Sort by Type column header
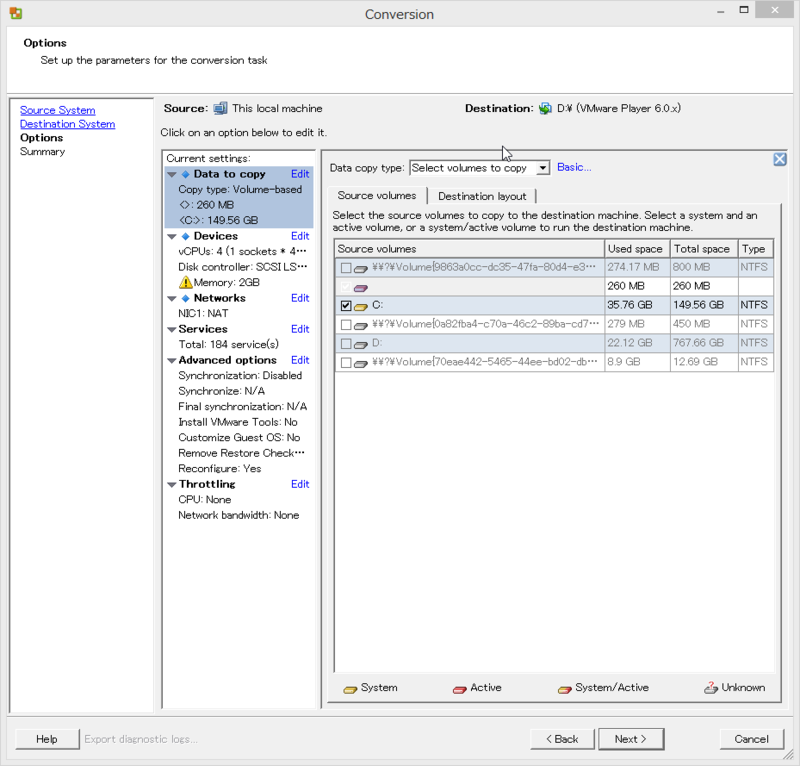The image size is (800, 766). click(x=756, y=249)
